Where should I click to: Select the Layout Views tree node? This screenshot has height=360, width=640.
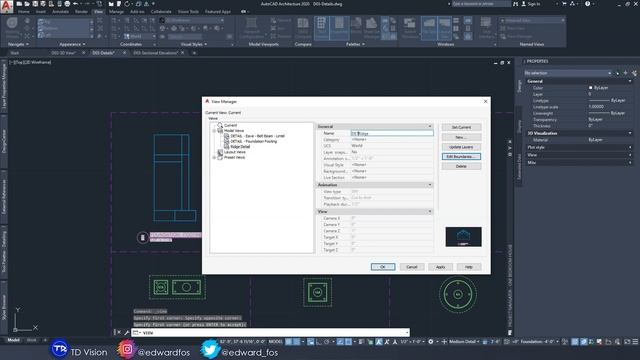[x=235, y=152]
